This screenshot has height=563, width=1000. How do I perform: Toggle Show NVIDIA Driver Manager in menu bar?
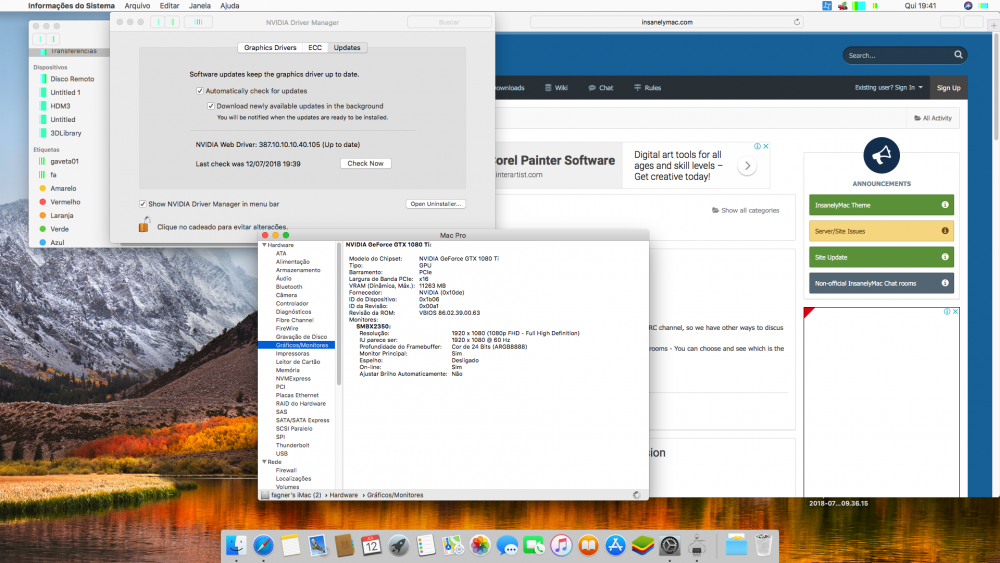click(142, 204)
